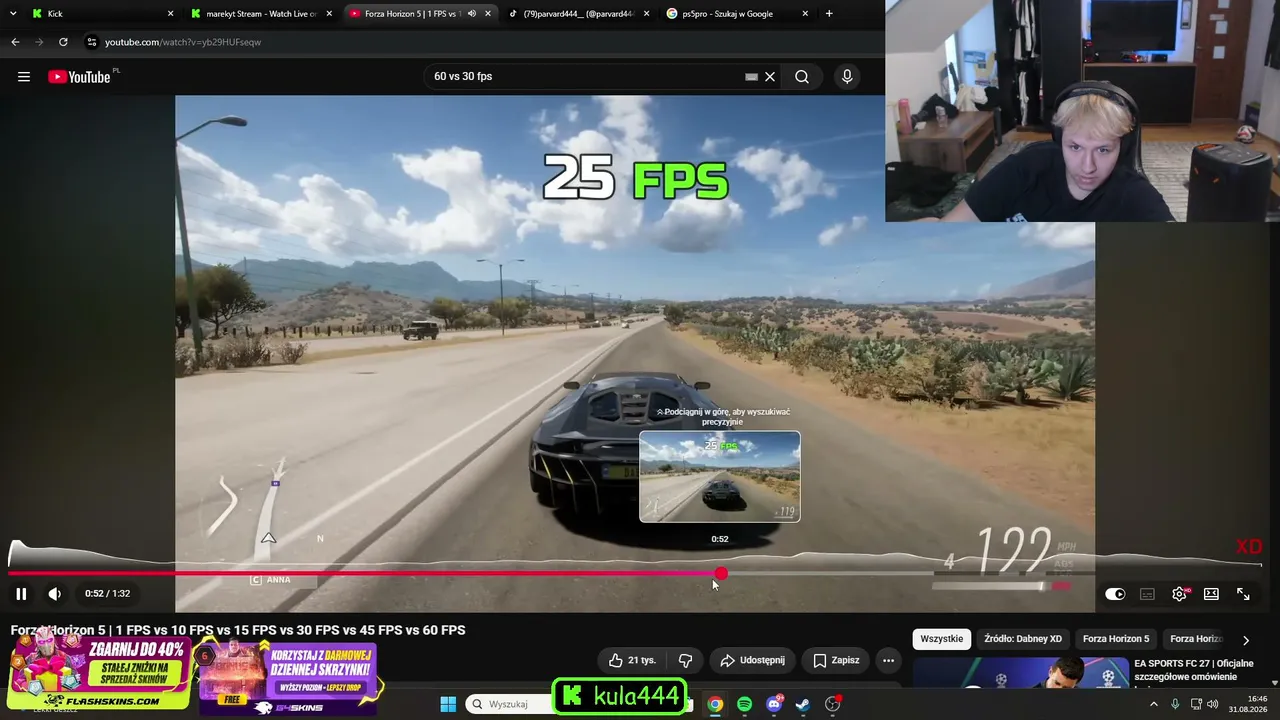Close the 'marekyt Stream' browser tab

click(x=329, y=14)
